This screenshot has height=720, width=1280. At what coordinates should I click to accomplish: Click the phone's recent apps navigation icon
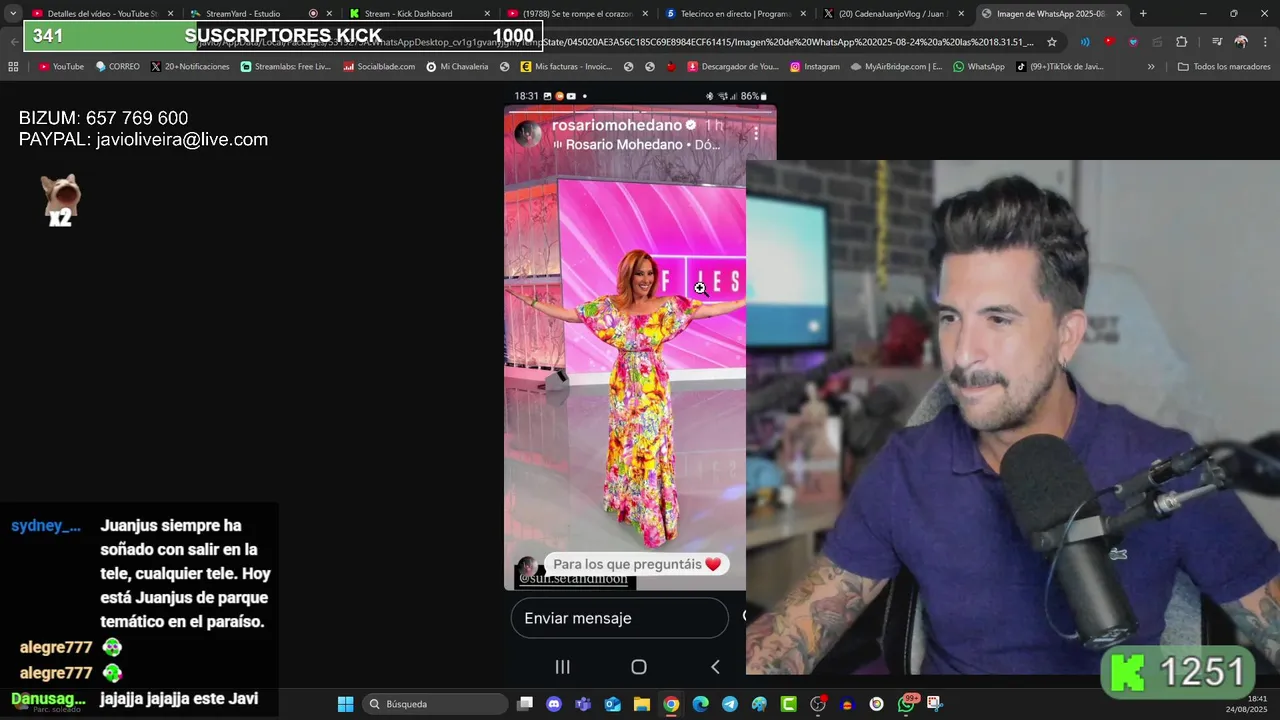coord(562,667)
